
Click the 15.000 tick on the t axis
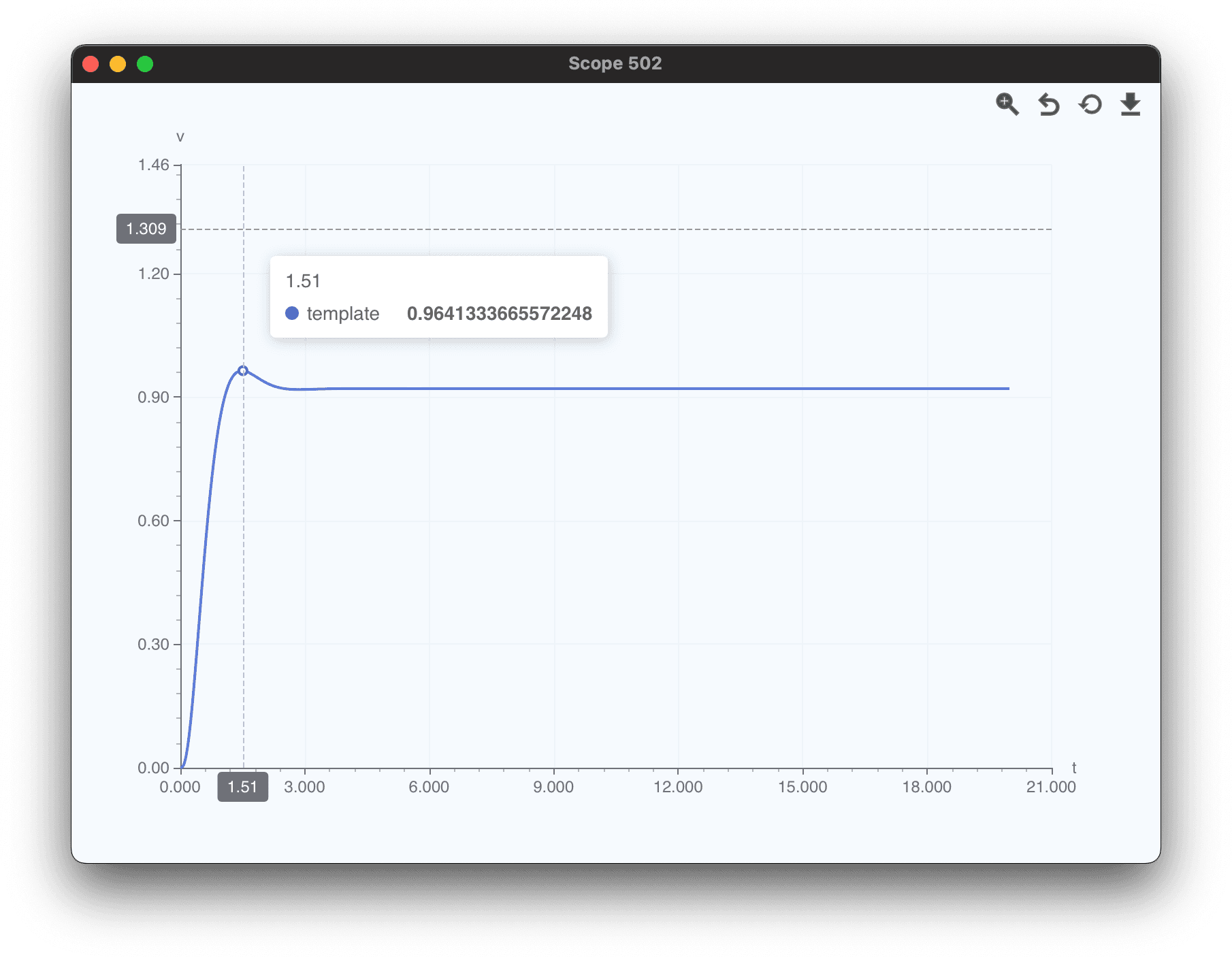tap(803, 787)
